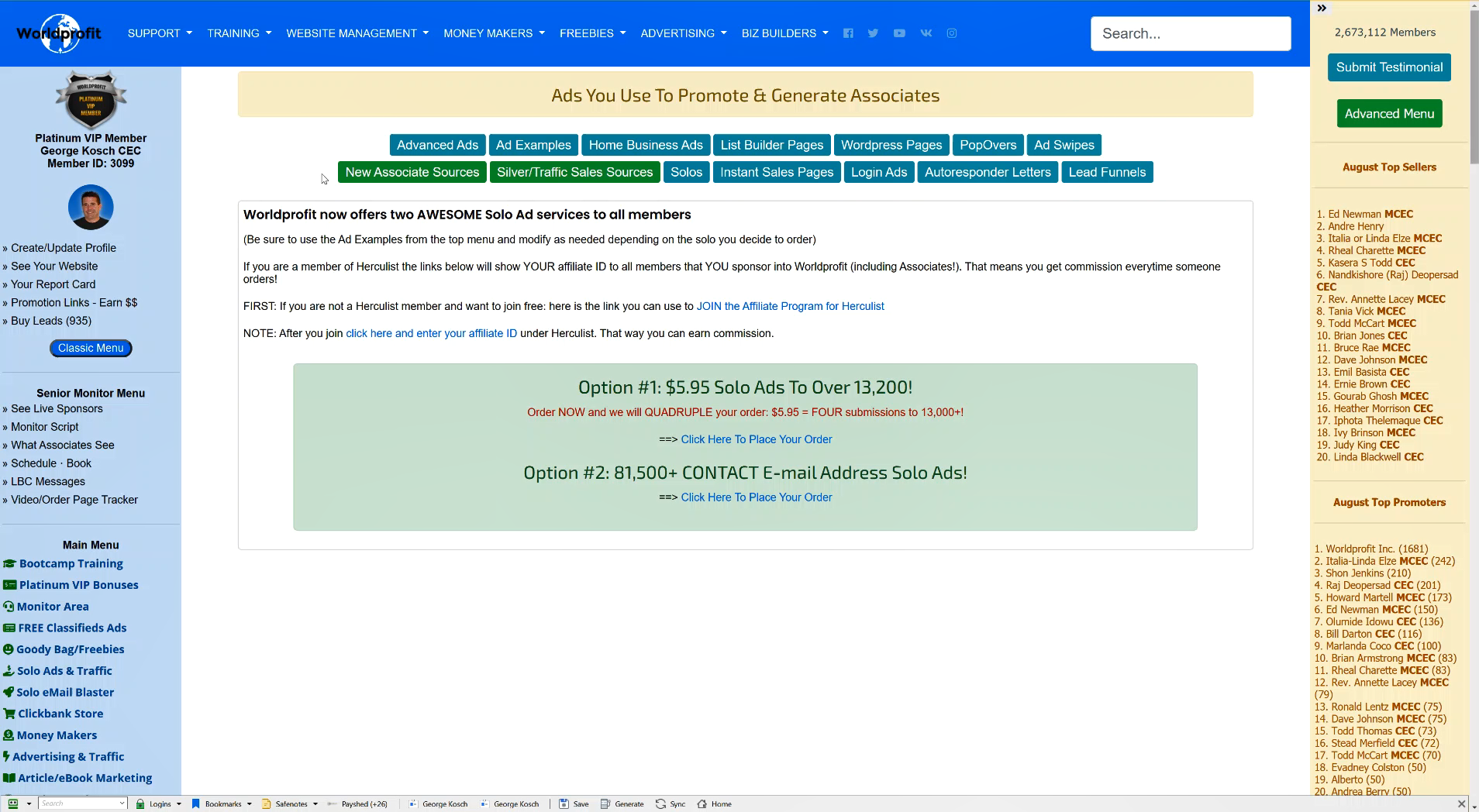
Task: Expand the MONEY MAKERS dropdown
Action: click(495, 33)
